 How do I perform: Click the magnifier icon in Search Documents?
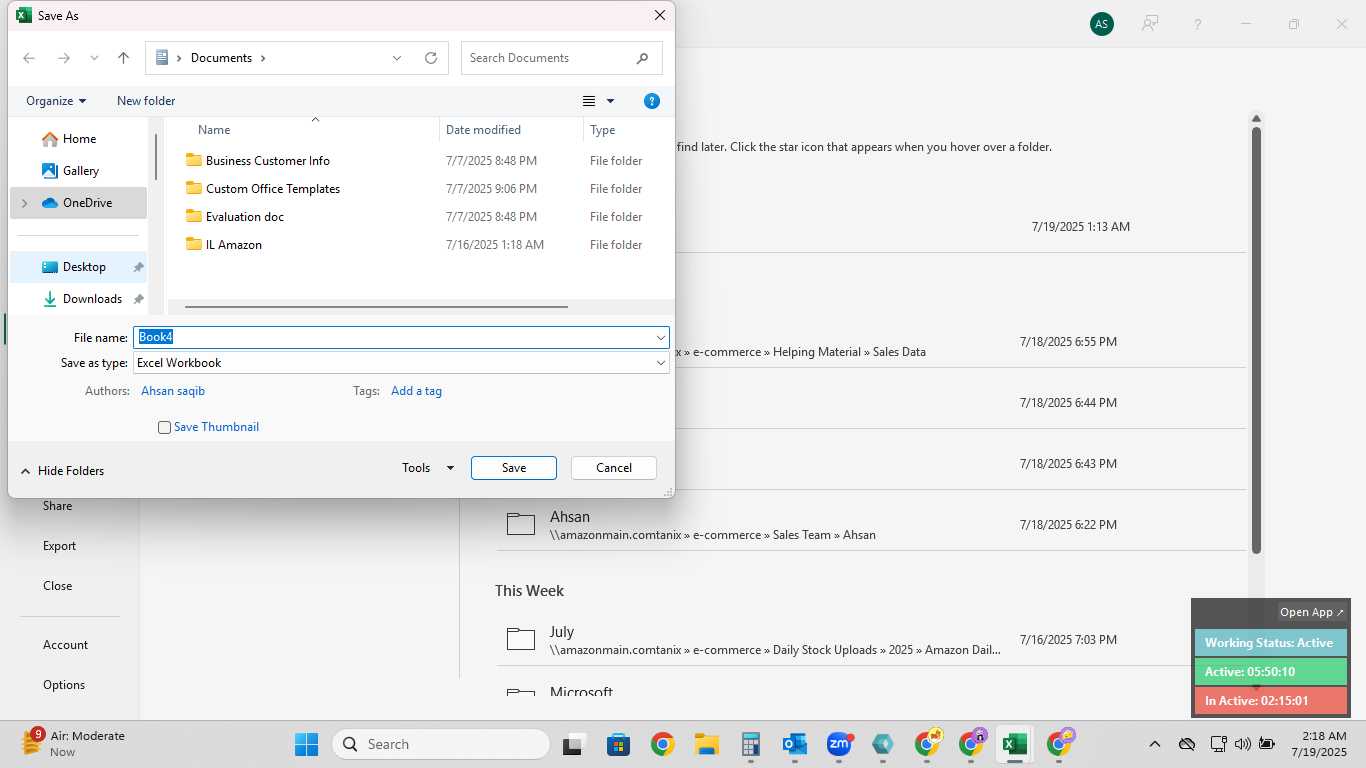pyautogui.click(x=643, y=58)
